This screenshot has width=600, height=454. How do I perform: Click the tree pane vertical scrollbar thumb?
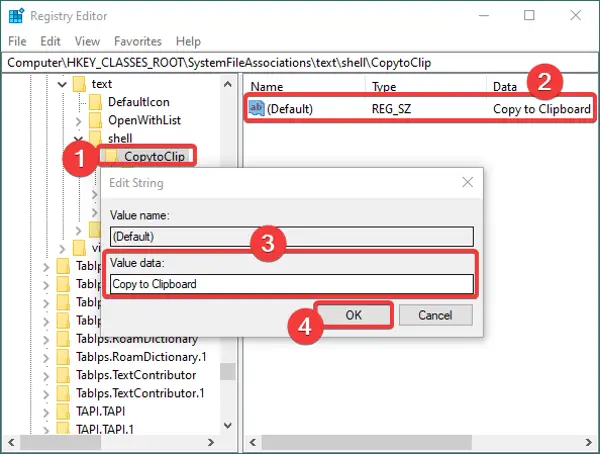(228, 371)
